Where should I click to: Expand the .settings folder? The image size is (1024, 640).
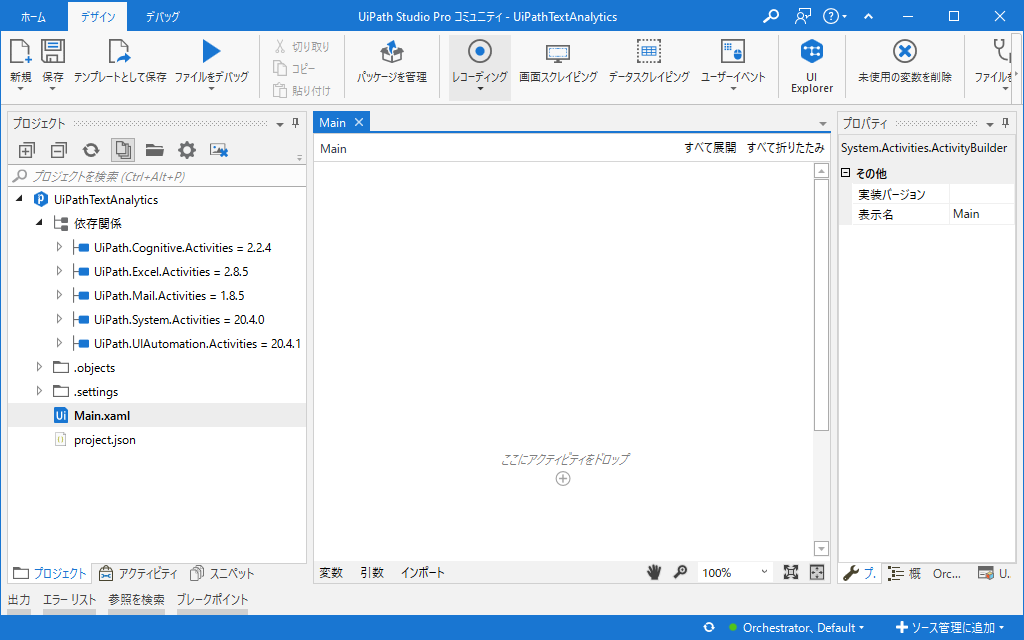tap(39, 391)
